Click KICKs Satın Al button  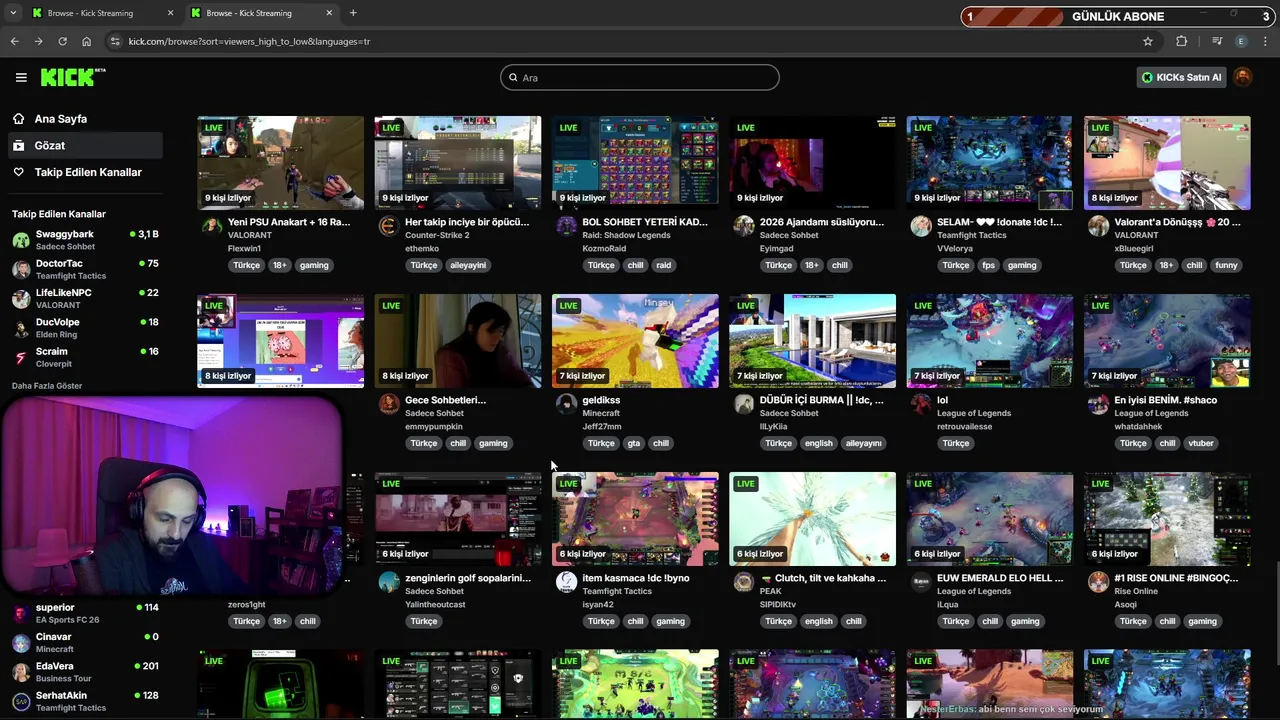[x=1181, y=77]
